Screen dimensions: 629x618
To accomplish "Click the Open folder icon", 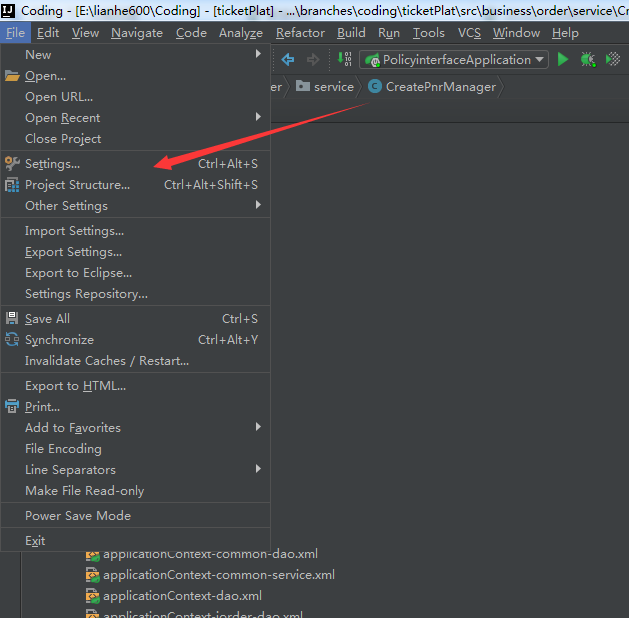I will (x=12, y=76).
